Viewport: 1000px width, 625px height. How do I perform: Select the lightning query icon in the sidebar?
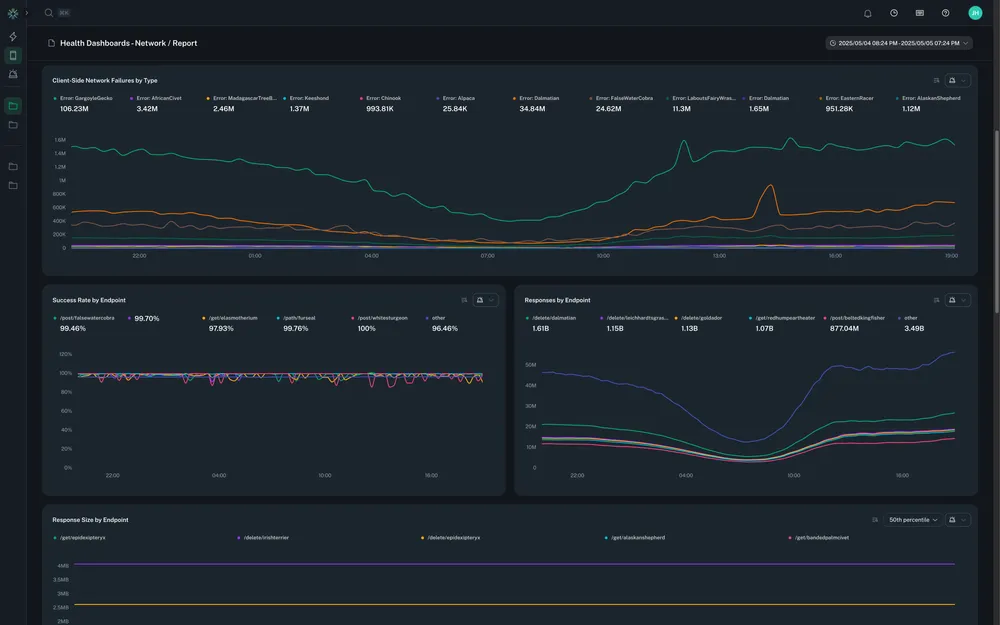pos(10,34)
